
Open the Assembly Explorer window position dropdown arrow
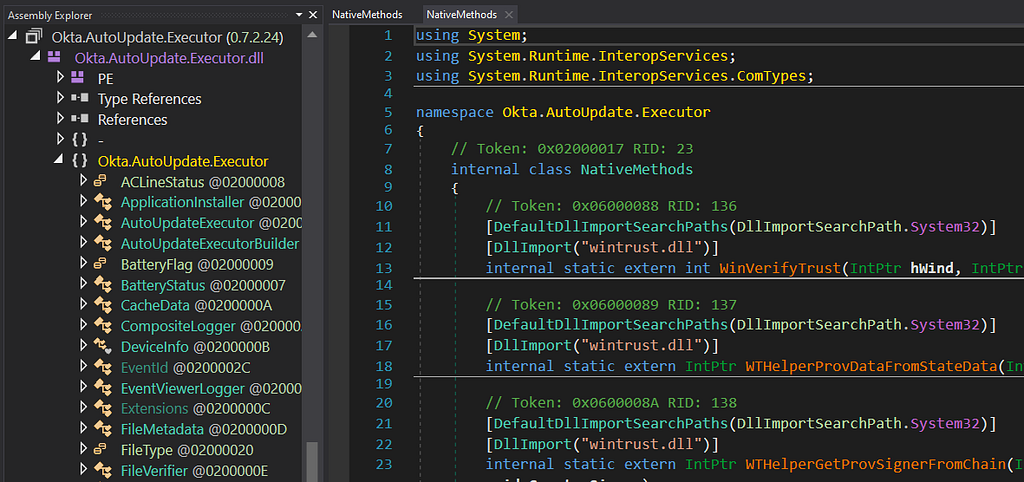[x=298, y=15]
